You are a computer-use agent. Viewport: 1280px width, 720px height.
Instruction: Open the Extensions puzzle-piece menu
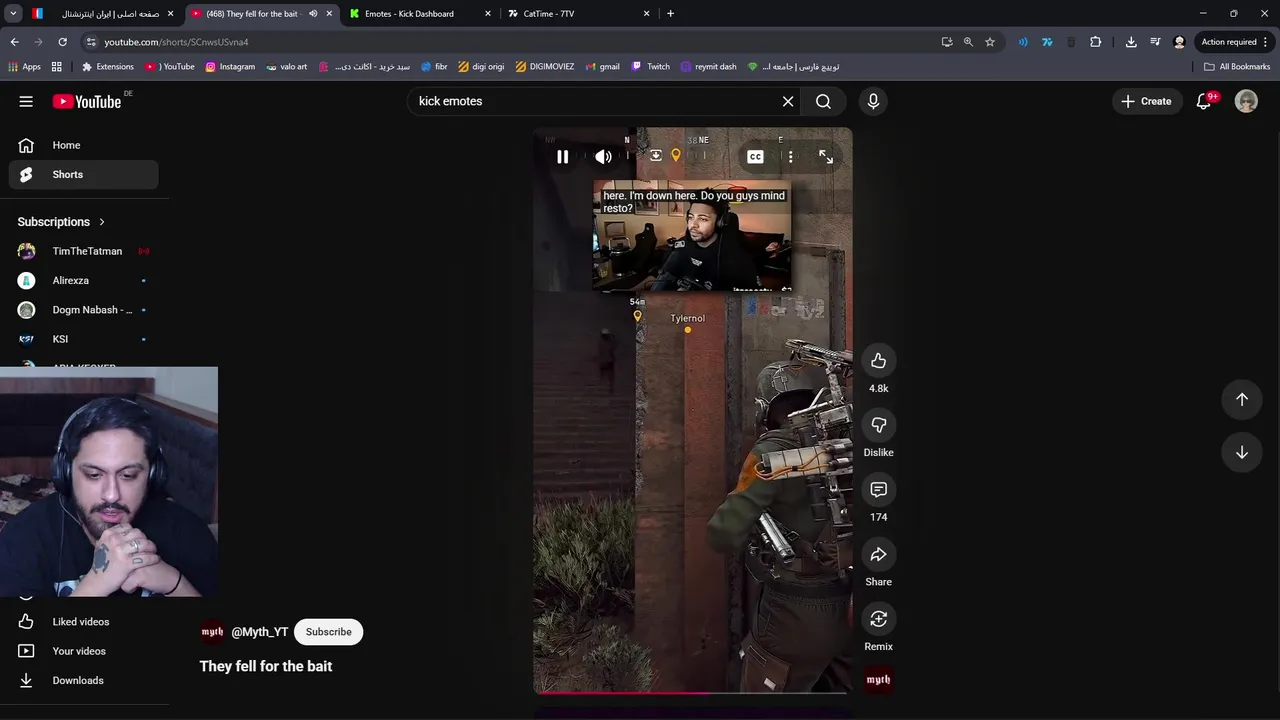click(x=1095, y=42)
